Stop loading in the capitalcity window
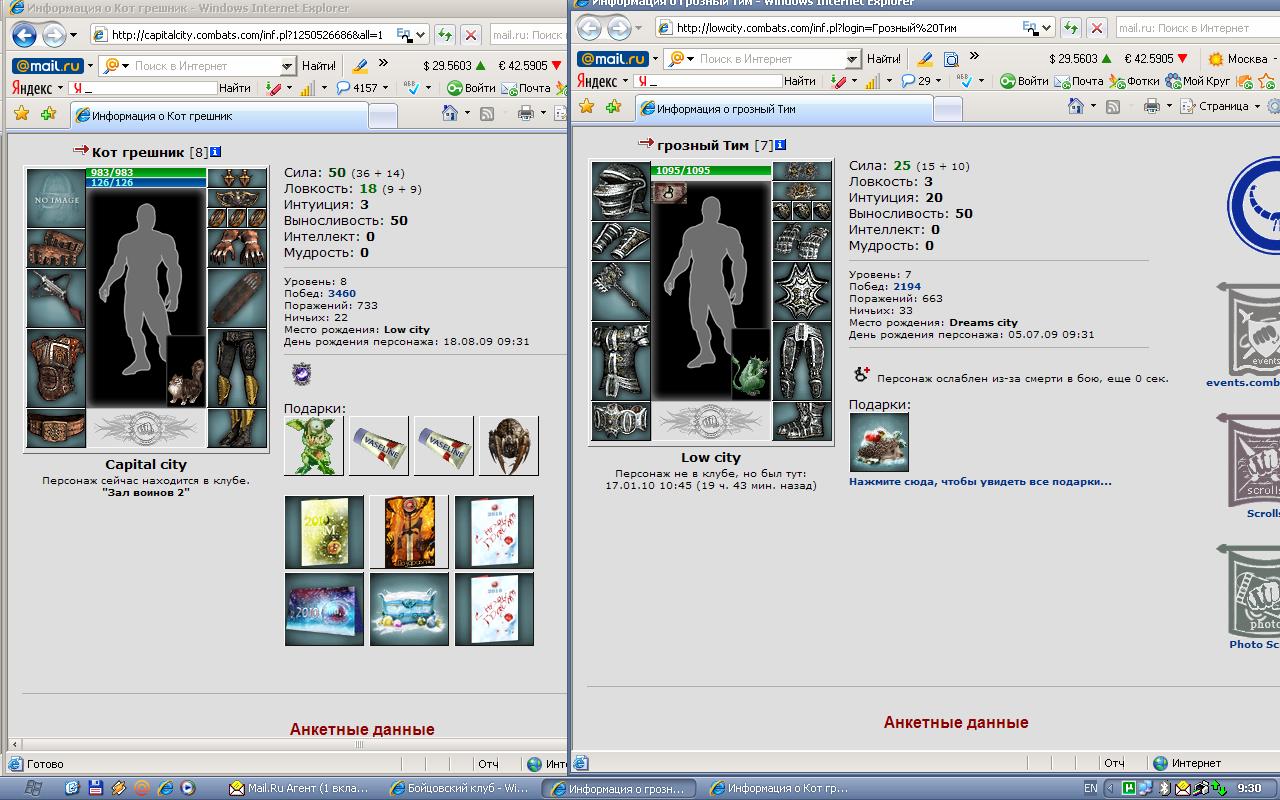The image size is (1280, 800). [x=471, y=35]
